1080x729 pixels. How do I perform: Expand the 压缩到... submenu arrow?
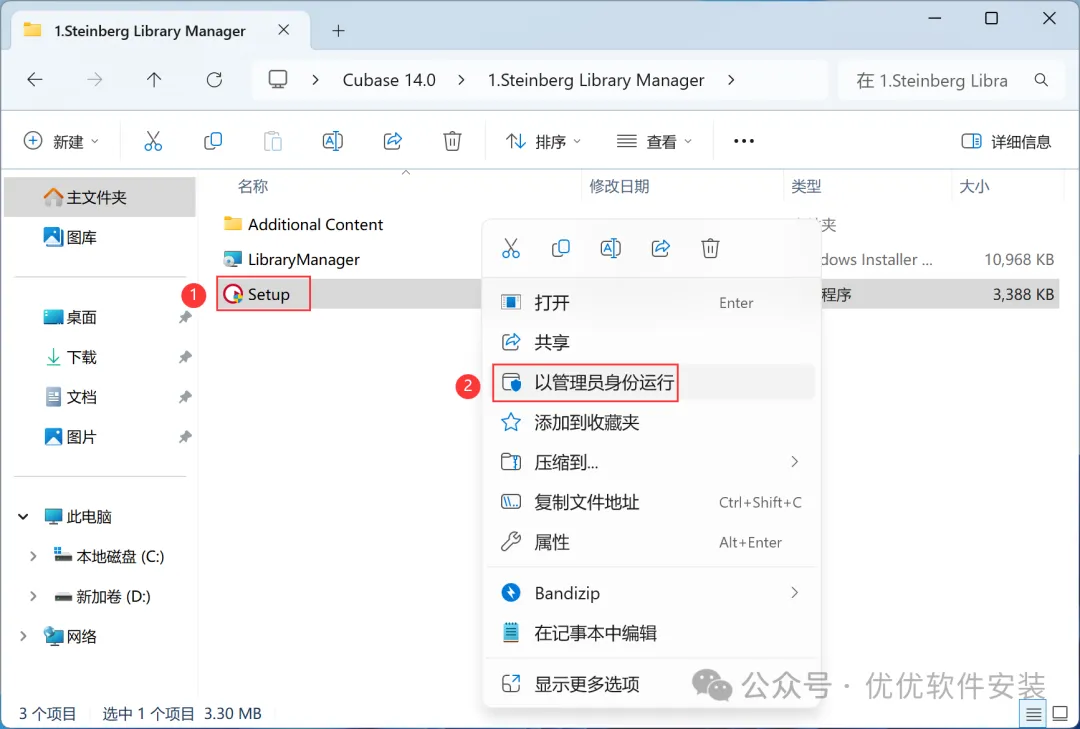794,462
